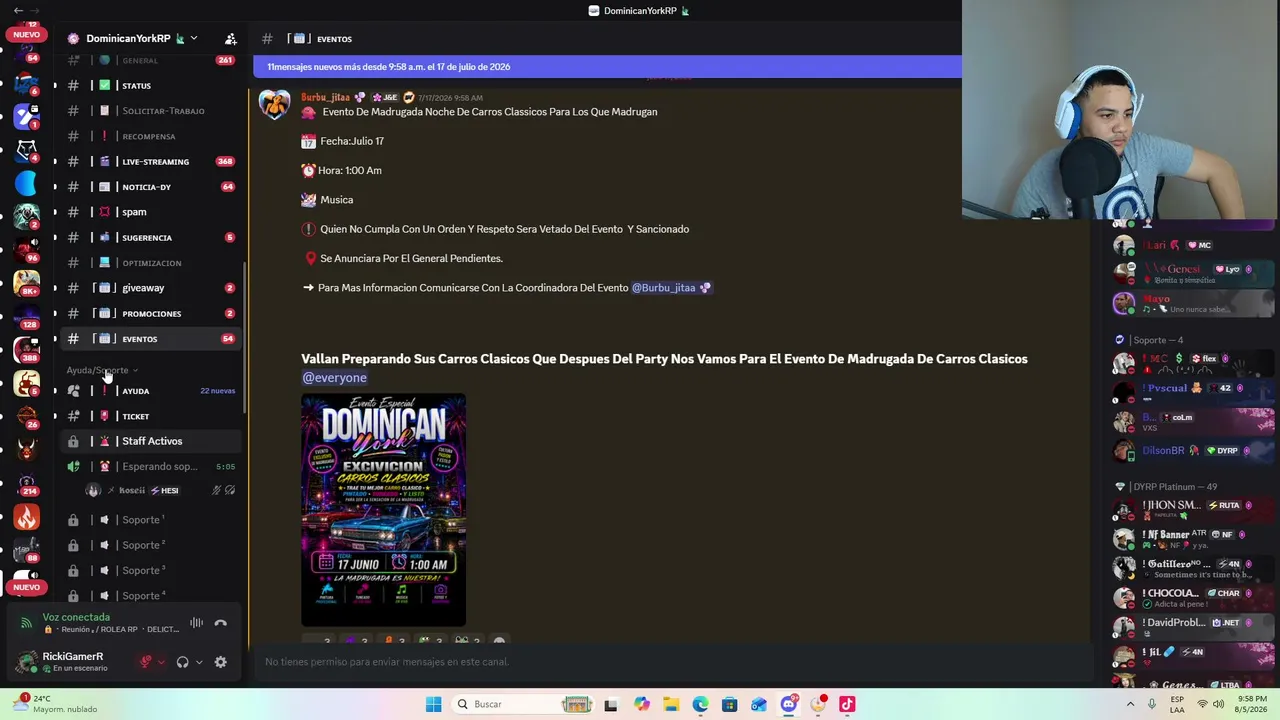Open the PROMOCIONES channel

pyautogui.click(x=150, y=313)
